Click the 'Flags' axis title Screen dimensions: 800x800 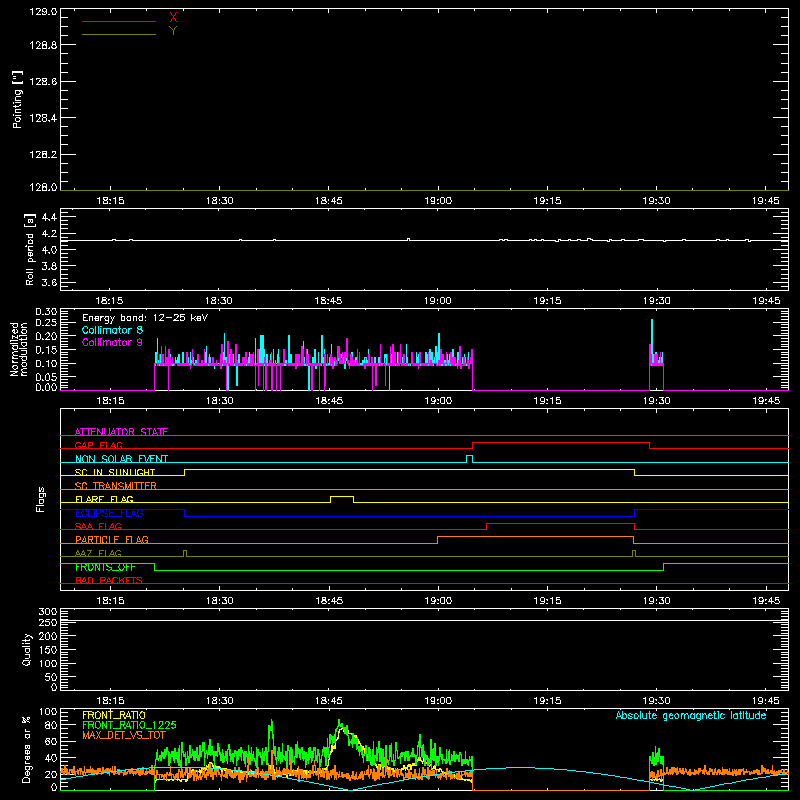41,499
